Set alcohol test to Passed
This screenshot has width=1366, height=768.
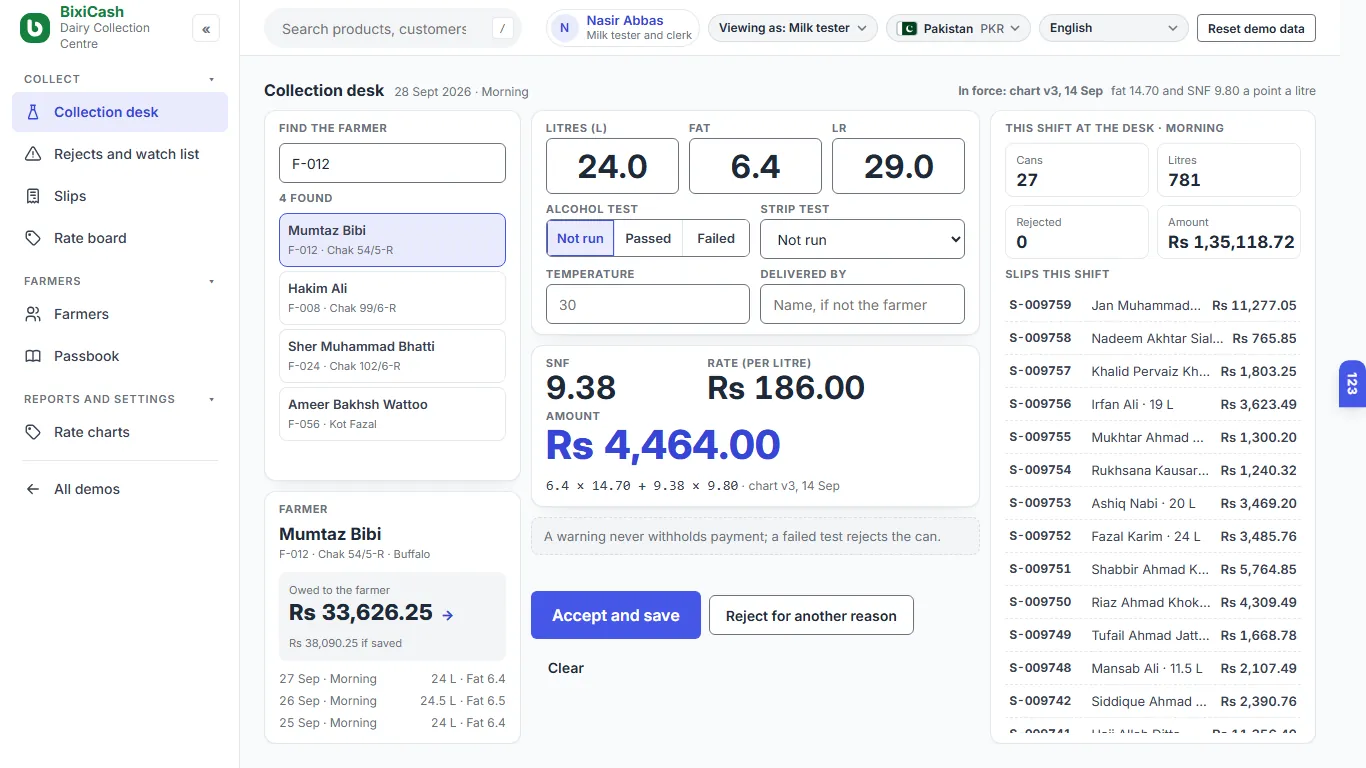(x=648, y=238)
